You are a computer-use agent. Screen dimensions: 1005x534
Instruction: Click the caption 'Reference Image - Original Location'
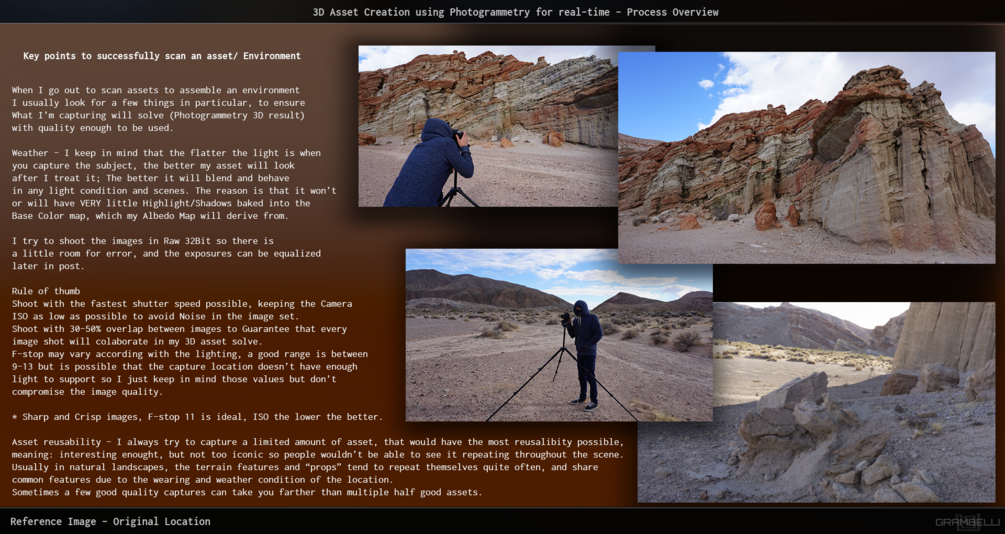110,521
